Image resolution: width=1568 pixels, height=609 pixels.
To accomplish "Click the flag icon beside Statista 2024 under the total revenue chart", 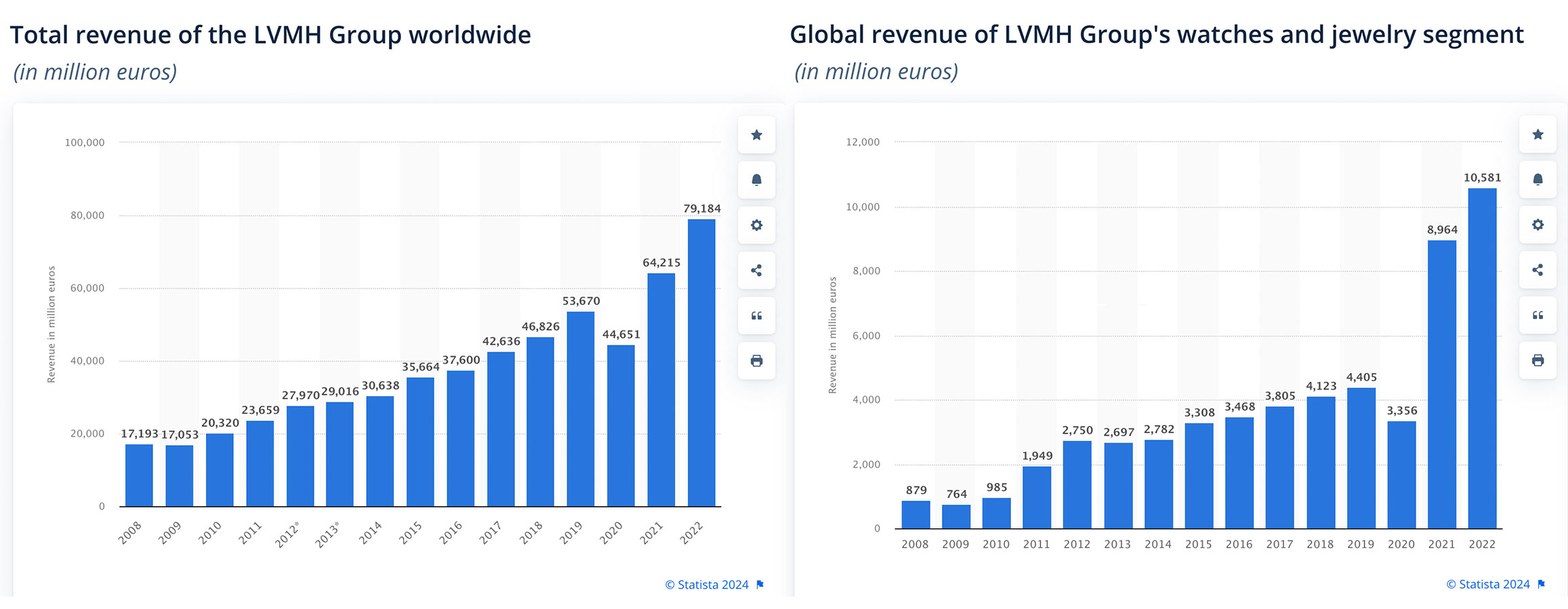I will [x=760, y=585].
